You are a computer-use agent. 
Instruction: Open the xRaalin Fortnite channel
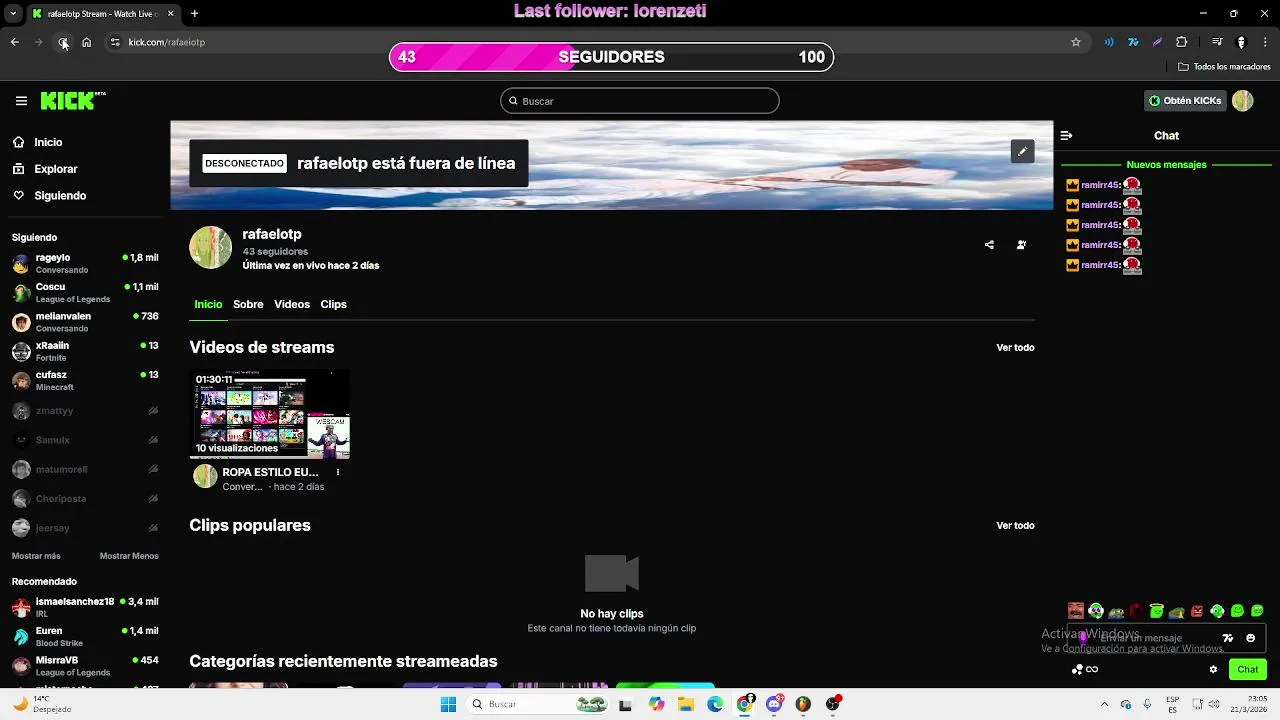pos(85,351)
